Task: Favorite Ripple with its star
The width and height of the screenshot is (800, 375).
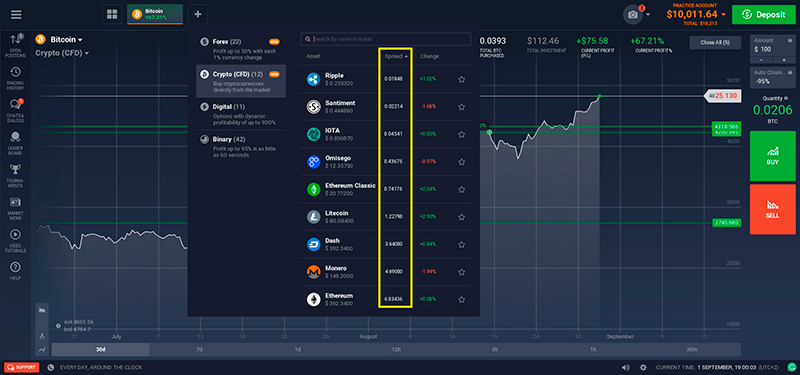Action: click(461, 79)
